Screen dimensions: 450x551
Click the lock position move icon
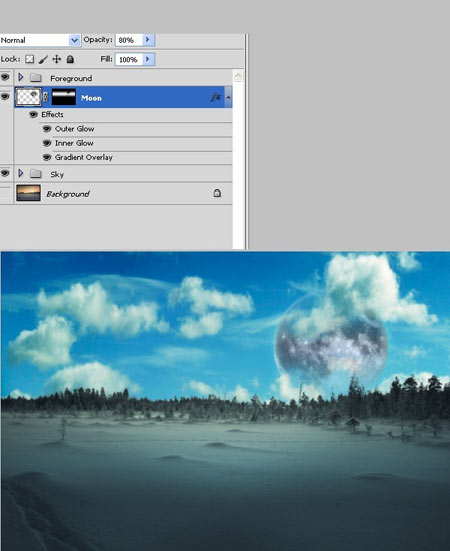[x=57, y=59]
